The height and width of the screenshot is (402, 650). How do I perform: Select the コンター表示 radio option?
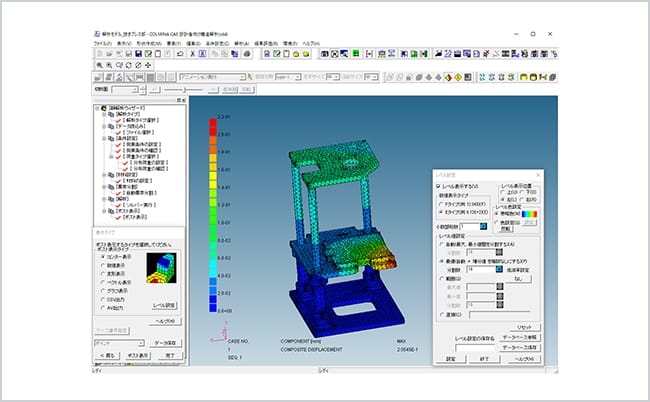coord(103,257)
